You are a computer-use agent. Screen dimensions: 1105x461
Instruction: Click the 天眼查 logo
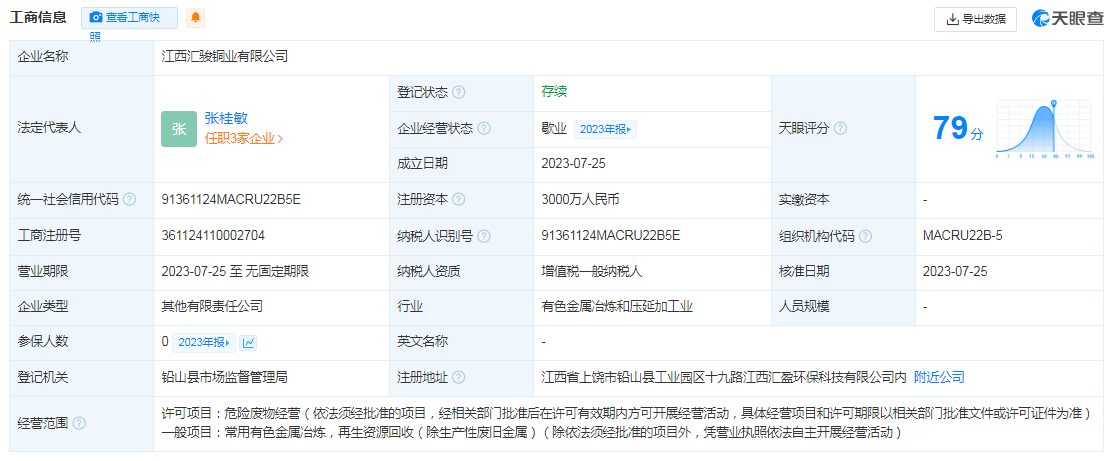pos(1066,19)
